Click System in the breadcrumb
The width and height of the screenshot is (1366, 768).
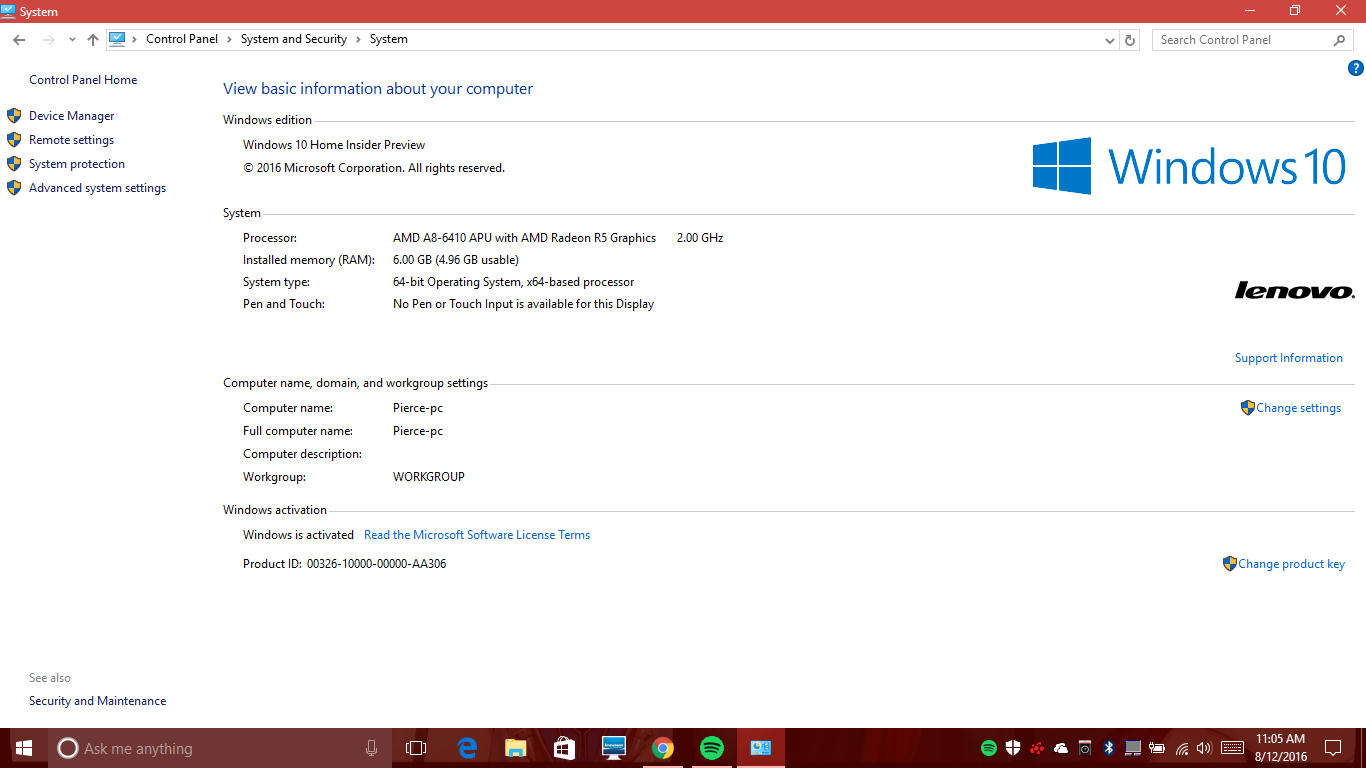pyautogui.click(x=389, y=39)
